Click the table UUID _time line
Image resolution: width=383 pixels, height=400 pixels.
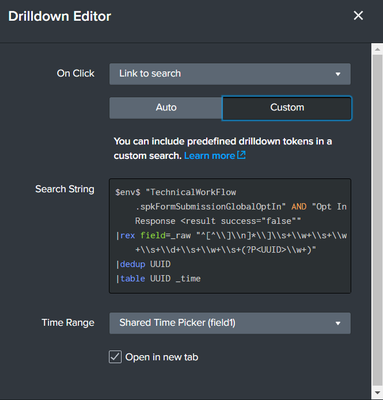point(158,279)
